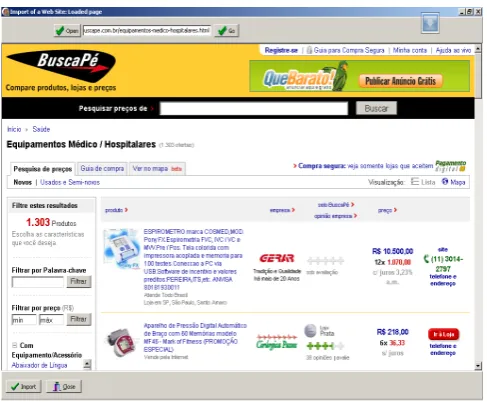The image size is (487, 402).
Task: Click the Palavra-chave filter text field
Action: 38,282
